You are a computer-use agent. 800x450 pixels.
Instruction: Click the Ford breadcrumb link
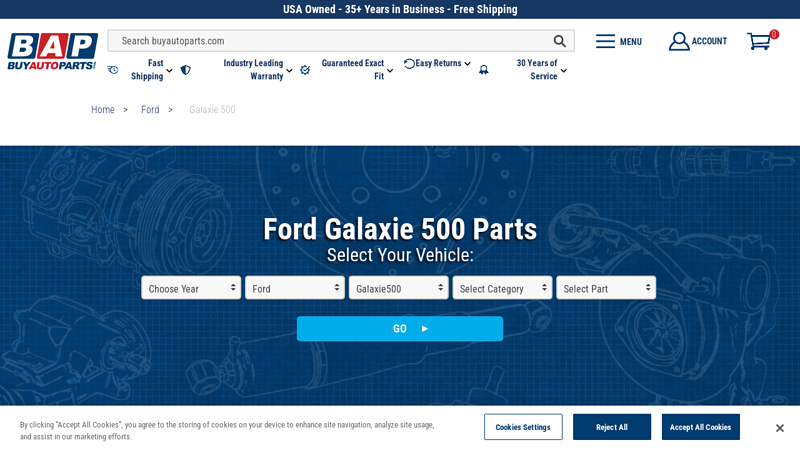point(150,110)
